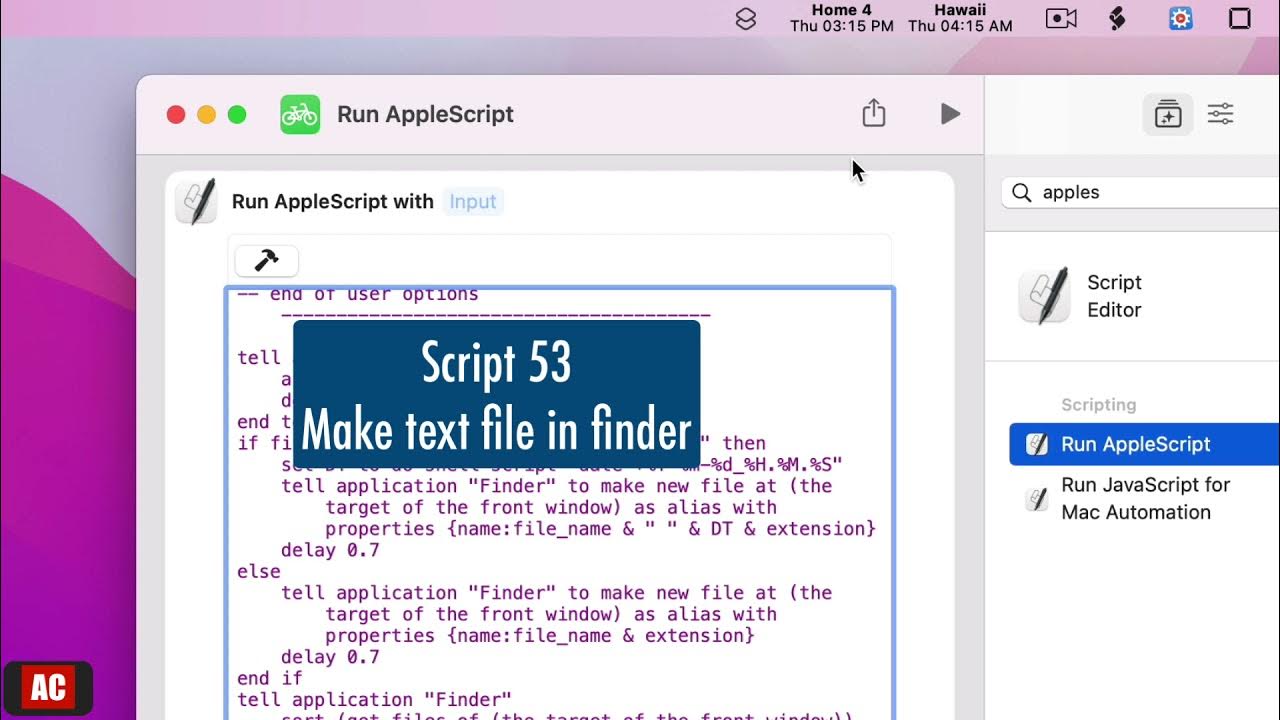Click '-- end of user options' comment

click(358, 295)
